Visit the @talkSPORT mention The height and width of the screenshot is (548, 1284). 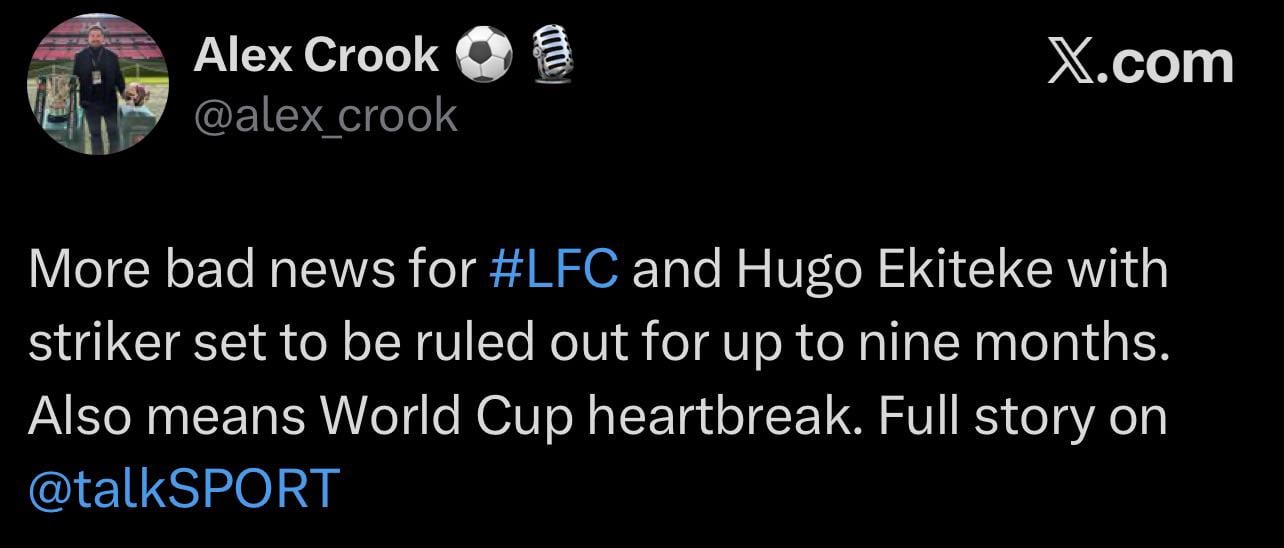click(x=184, y=487)
